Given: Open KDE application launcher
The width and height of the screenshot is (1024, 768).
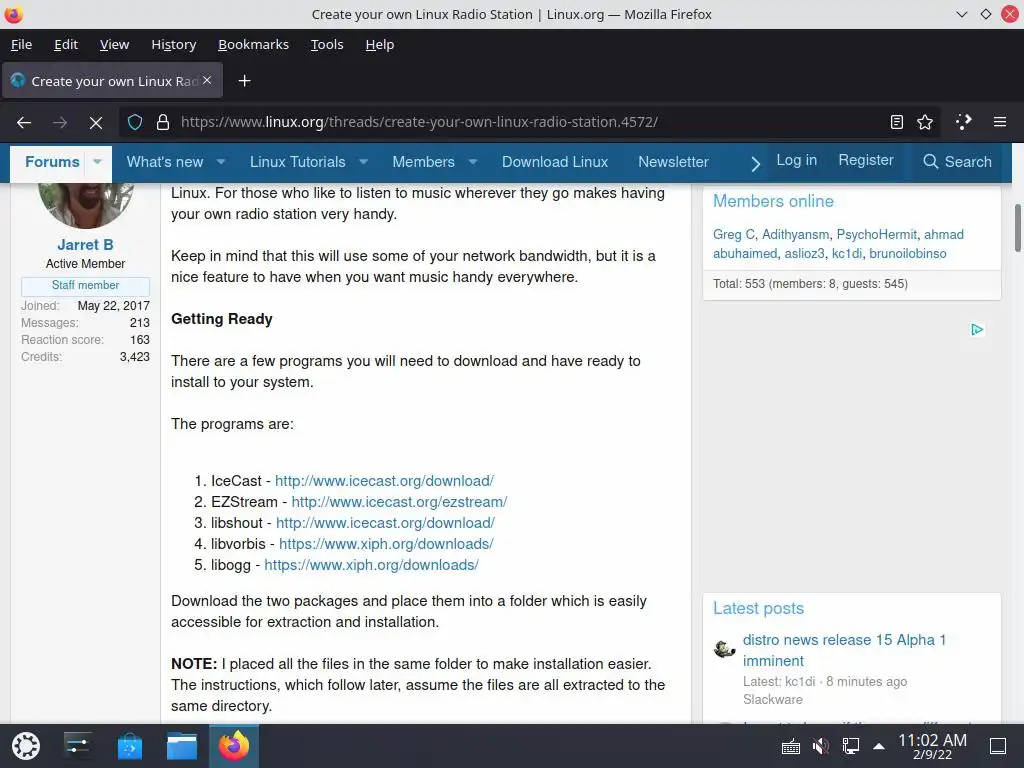Looking at the screenshot, I should tap(26, 746).
